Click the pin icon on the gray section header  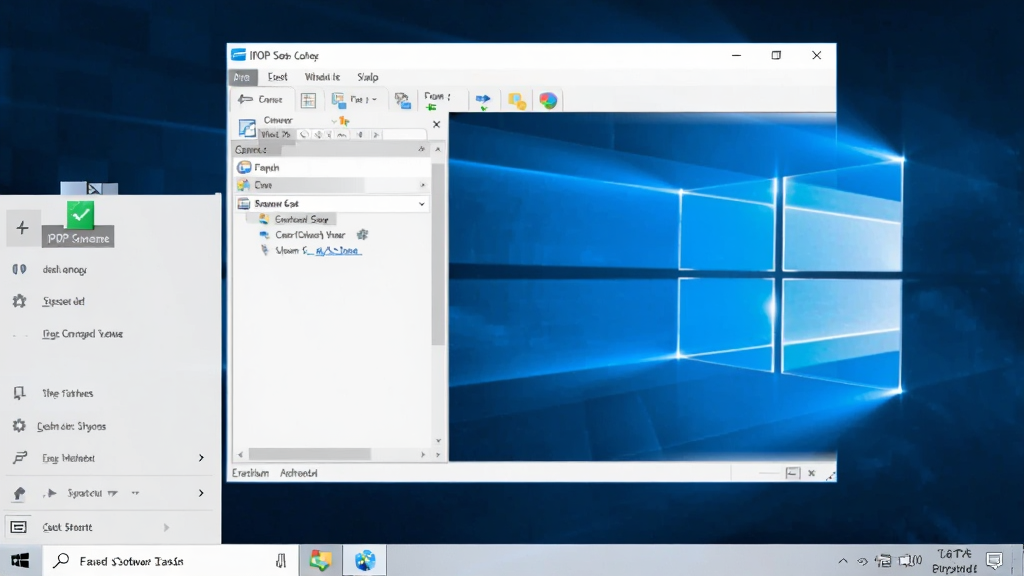coord(421,150)
